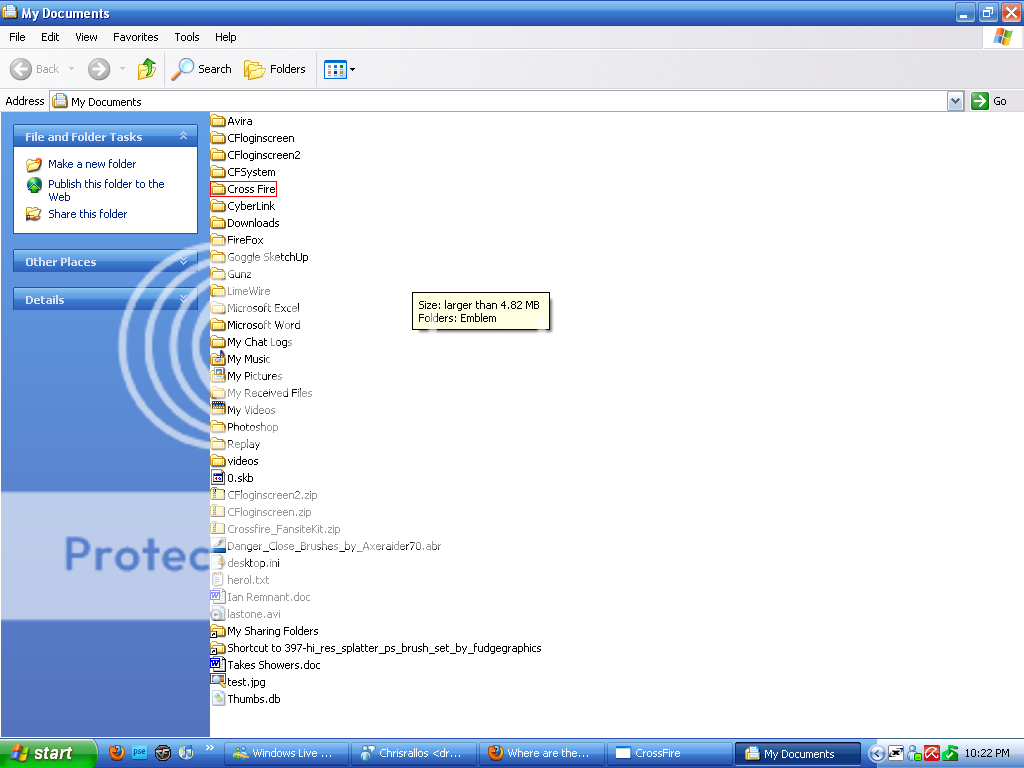The height and width of the screenshot is (768, 1024).
Task: Click the Windows Messenger tray icon
Action: pyautogui.click(x=914, y=753)
